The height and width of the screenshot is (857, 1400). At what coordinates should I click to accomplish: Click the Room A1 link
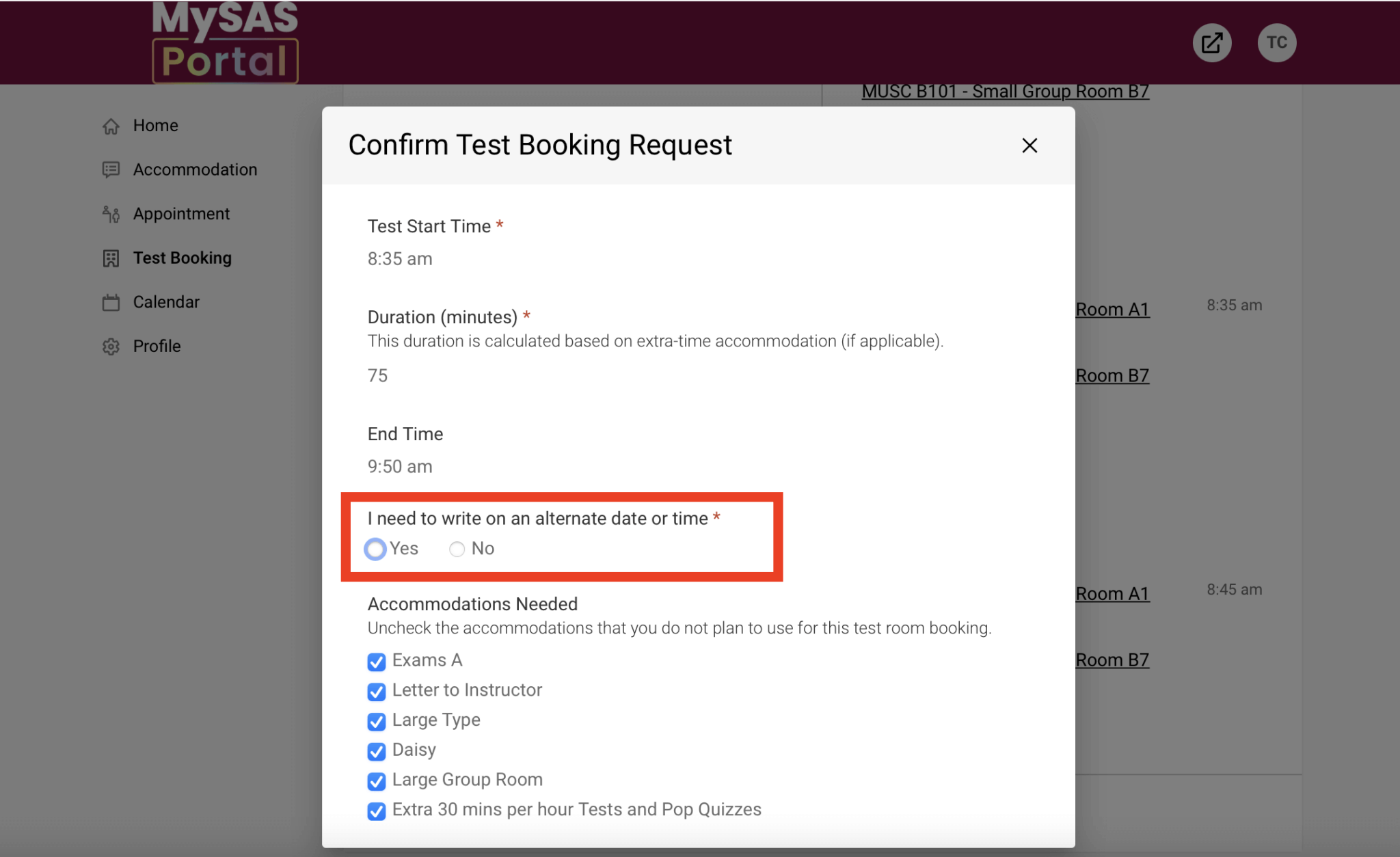tap(1112, 309)
